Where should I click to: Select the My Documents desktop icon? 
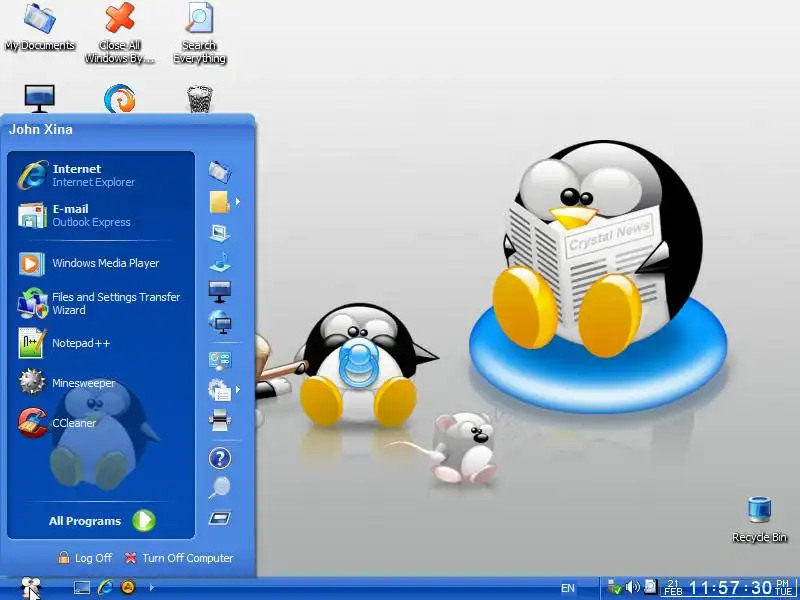(x=40, y=27)
